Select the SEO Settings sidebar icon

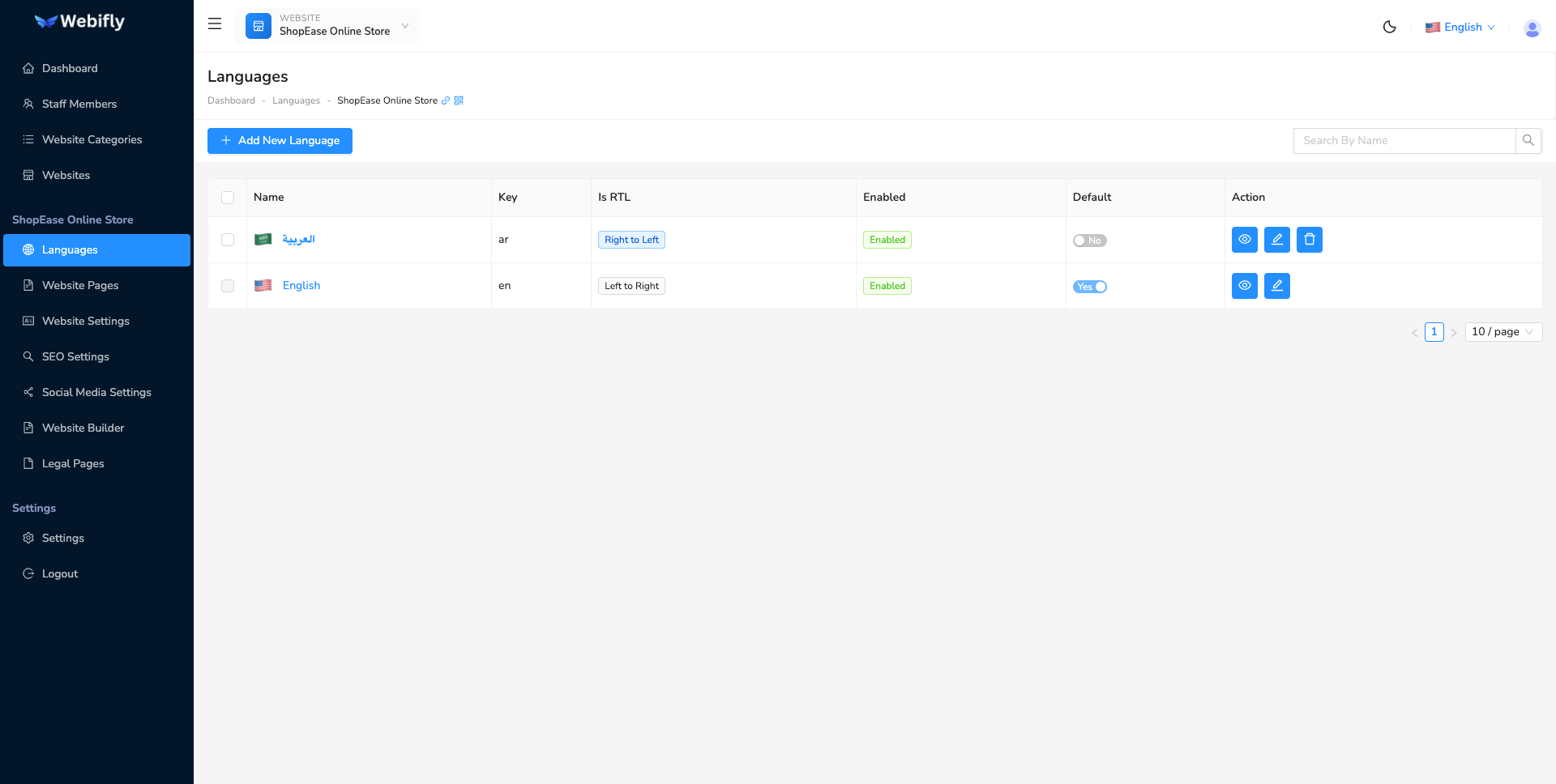(27, 356)
